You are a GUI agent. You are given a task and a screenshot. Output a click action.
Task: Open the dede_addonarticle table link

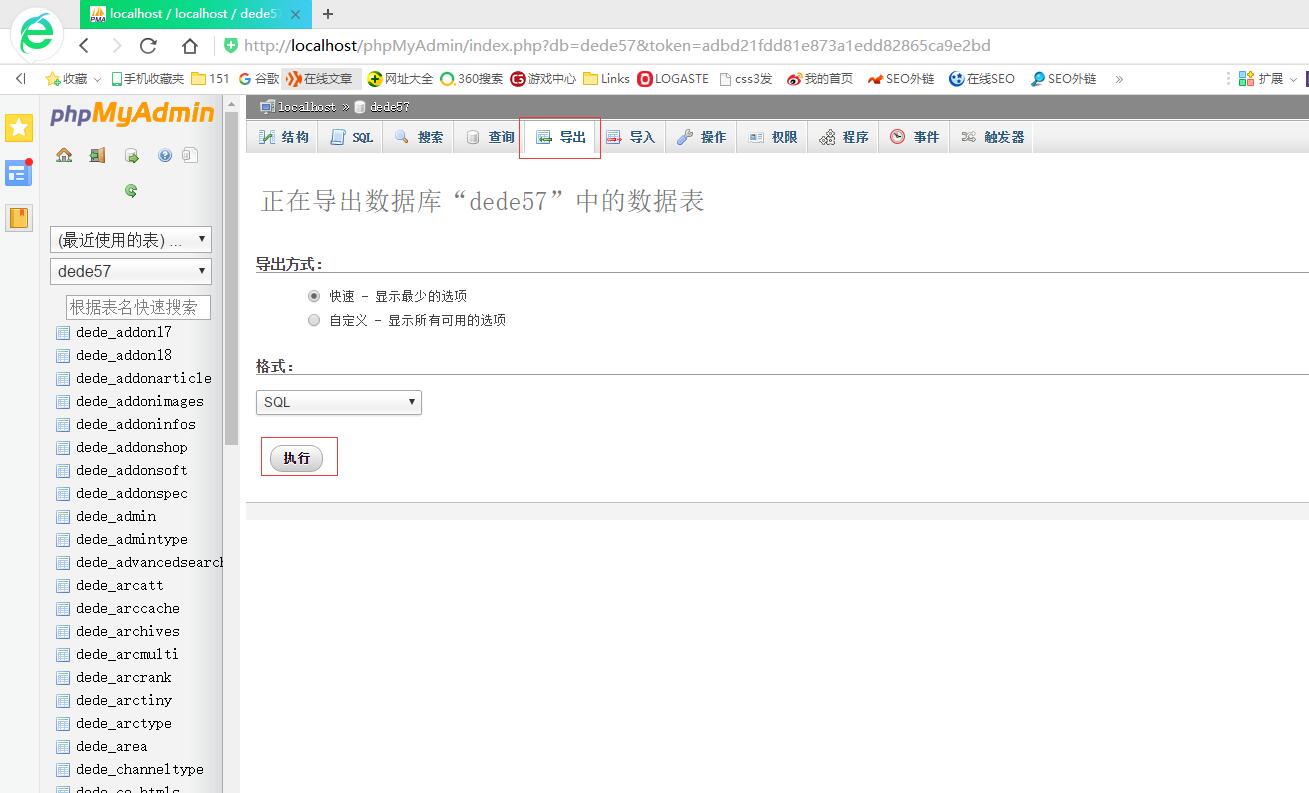144,378
